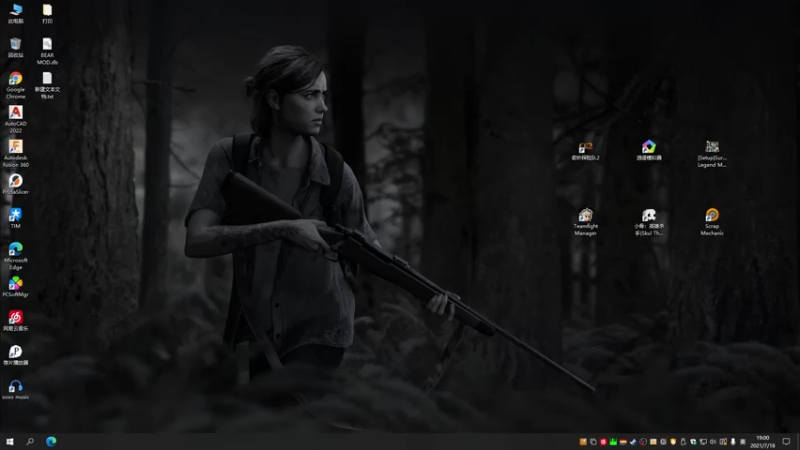Select the white P photo player shortcut
This screenshot has width=800, height=450.
pyautogui.click(x=16, y=355)
